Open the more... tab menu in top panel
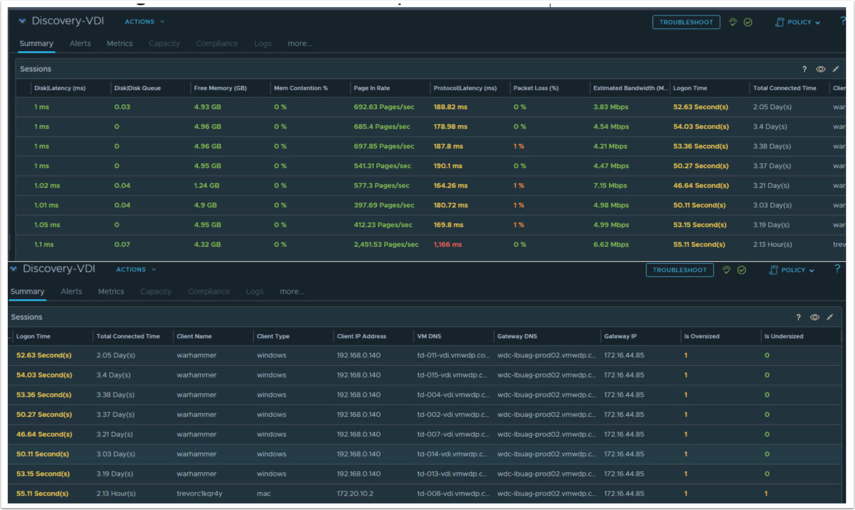This screenshot has width=855, height=510. click(299, 44)
